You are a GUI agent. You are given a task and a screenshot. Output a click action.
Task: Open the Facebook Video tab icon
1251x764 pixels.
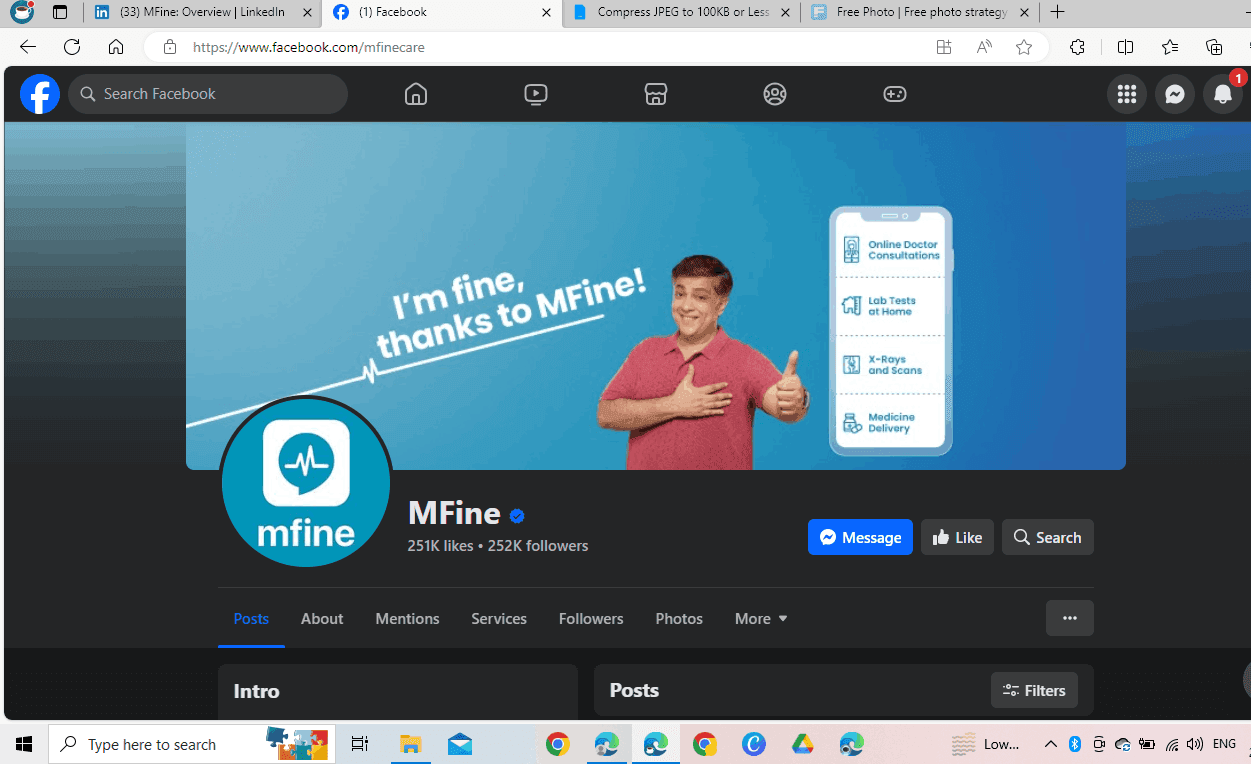point(536,94)
